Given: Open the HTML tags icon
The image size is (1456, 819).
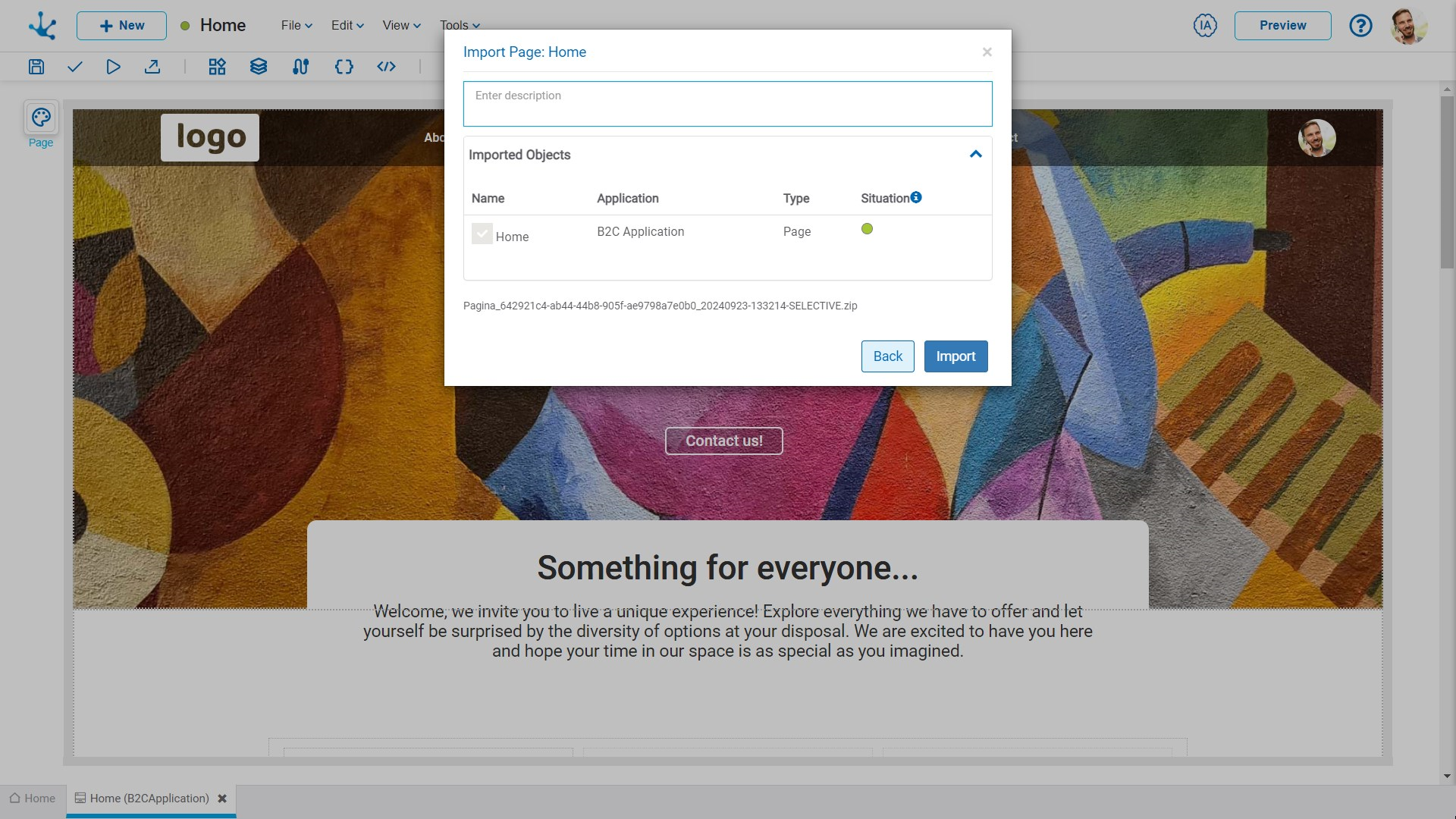Looking at the screenshot, I should [x=386, y=67].
